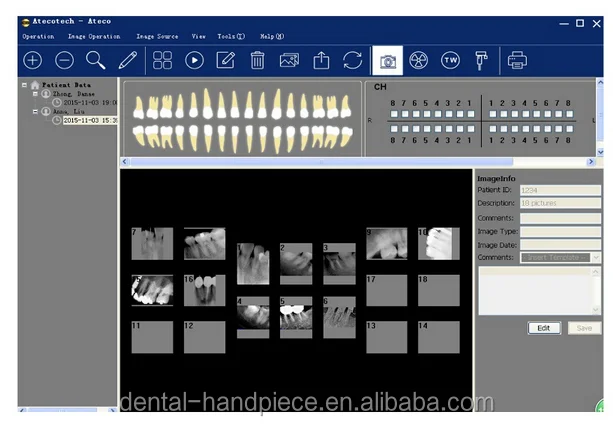Check upper L-side tooth 4 box
The image size is (613, 426).
pyautogui.click(x=526, y=114)
